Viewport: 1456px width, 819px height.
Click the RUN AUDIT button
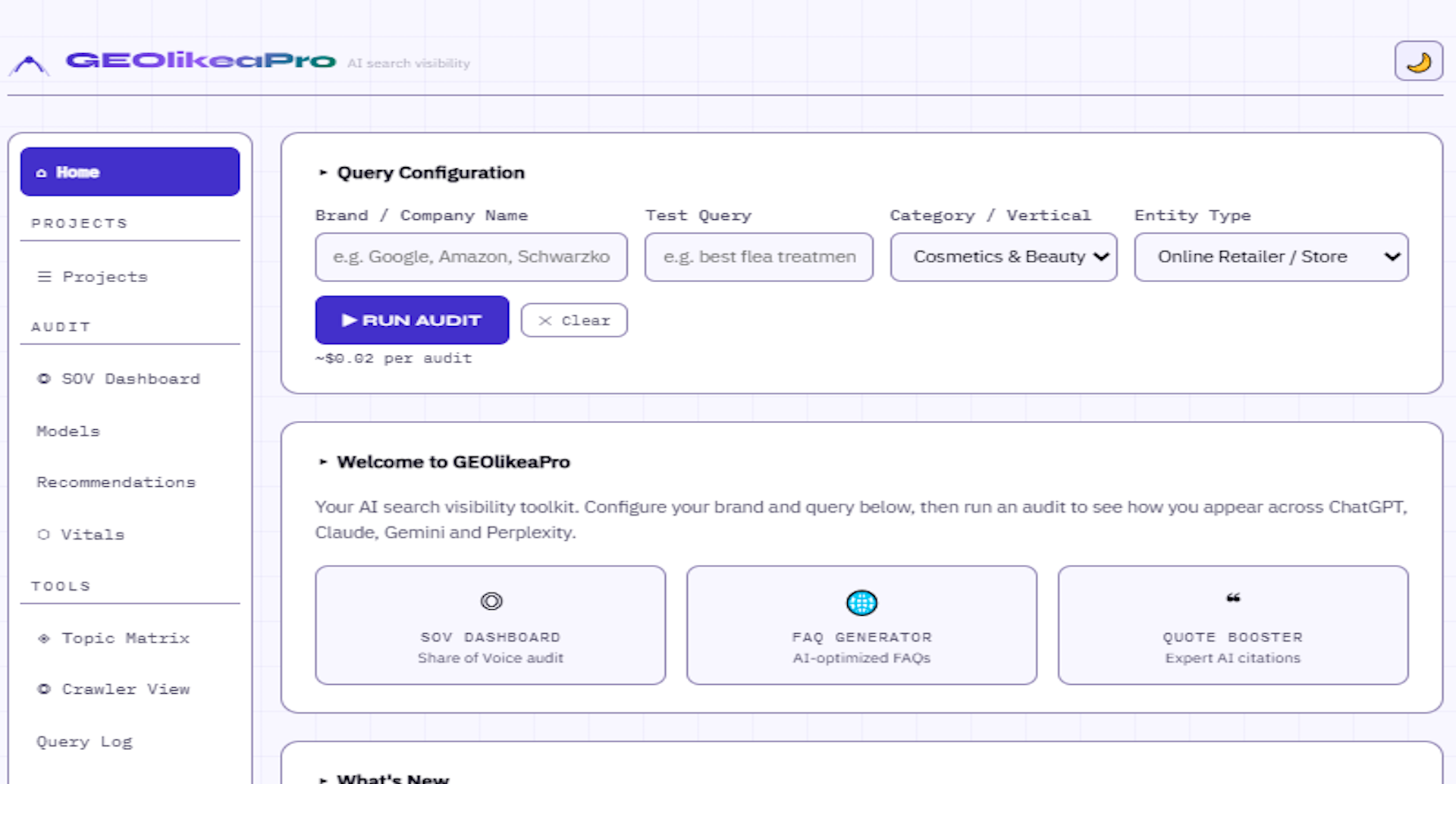412,320
